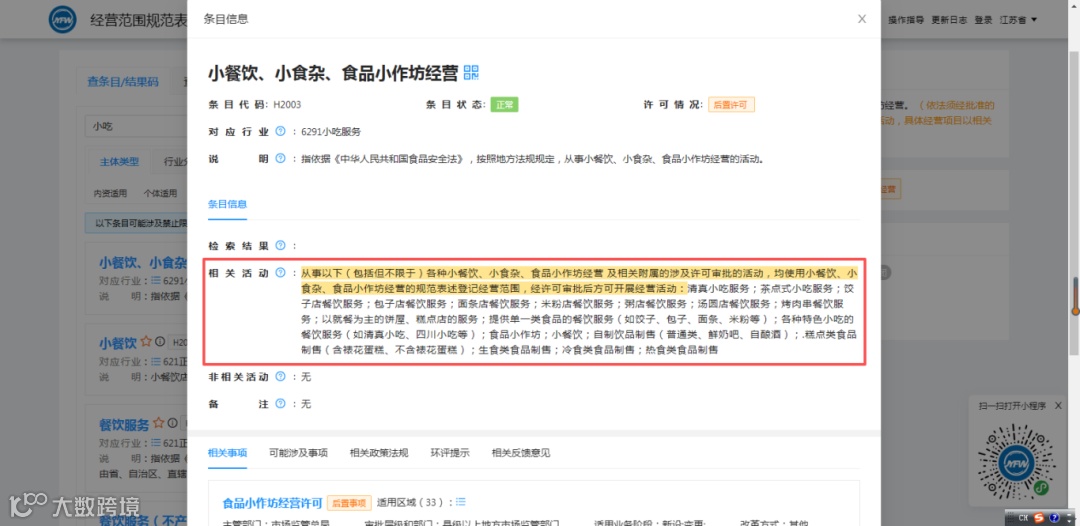Open the mini-program QR code image
The image size is (1080, 526).
click(1016, 460)
